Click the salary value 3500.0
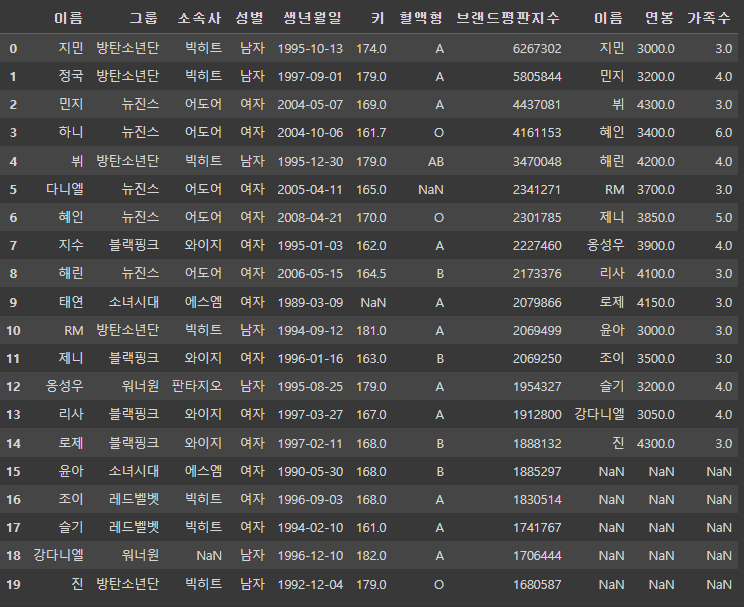The image size is (744, 607). [655, 359]
